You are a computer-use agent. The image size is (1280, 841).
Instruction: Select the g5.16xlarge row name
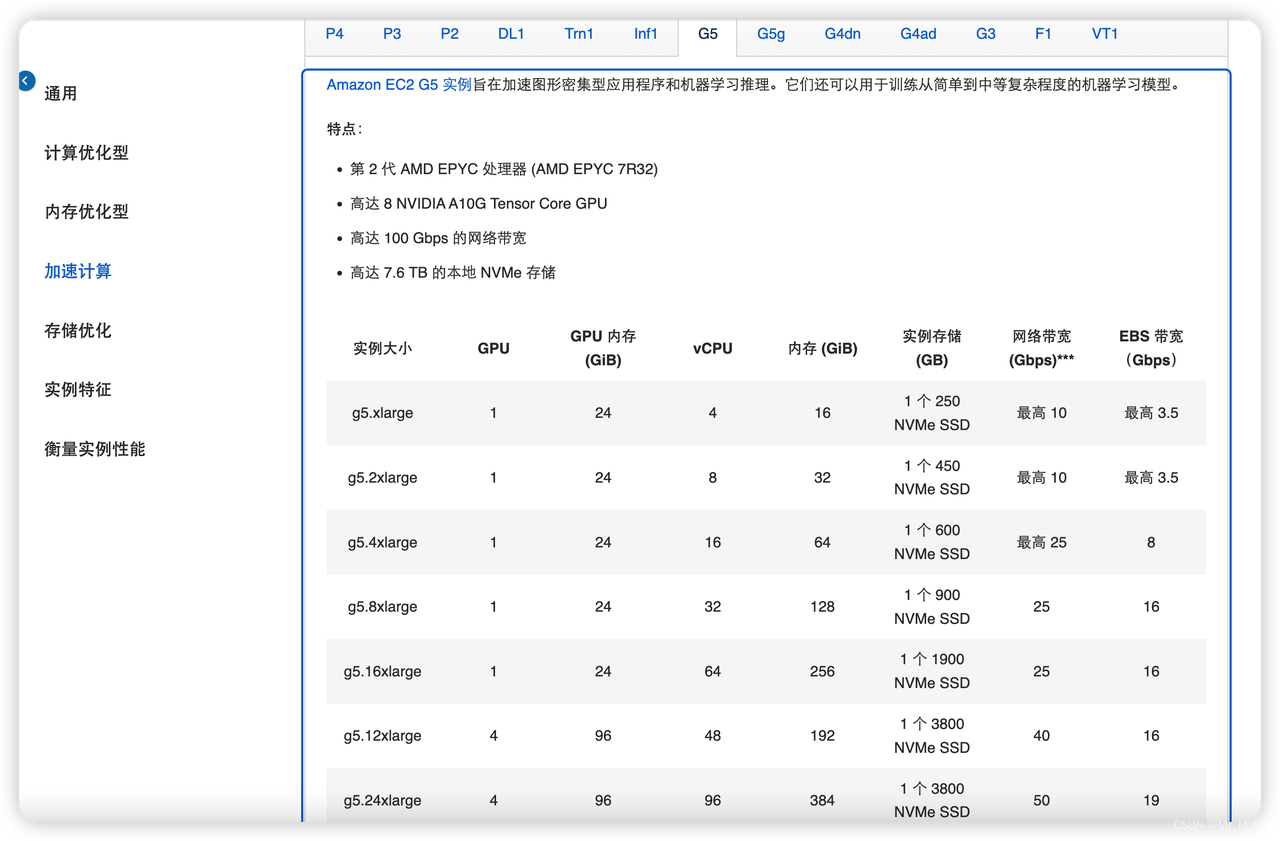point(383,671)
